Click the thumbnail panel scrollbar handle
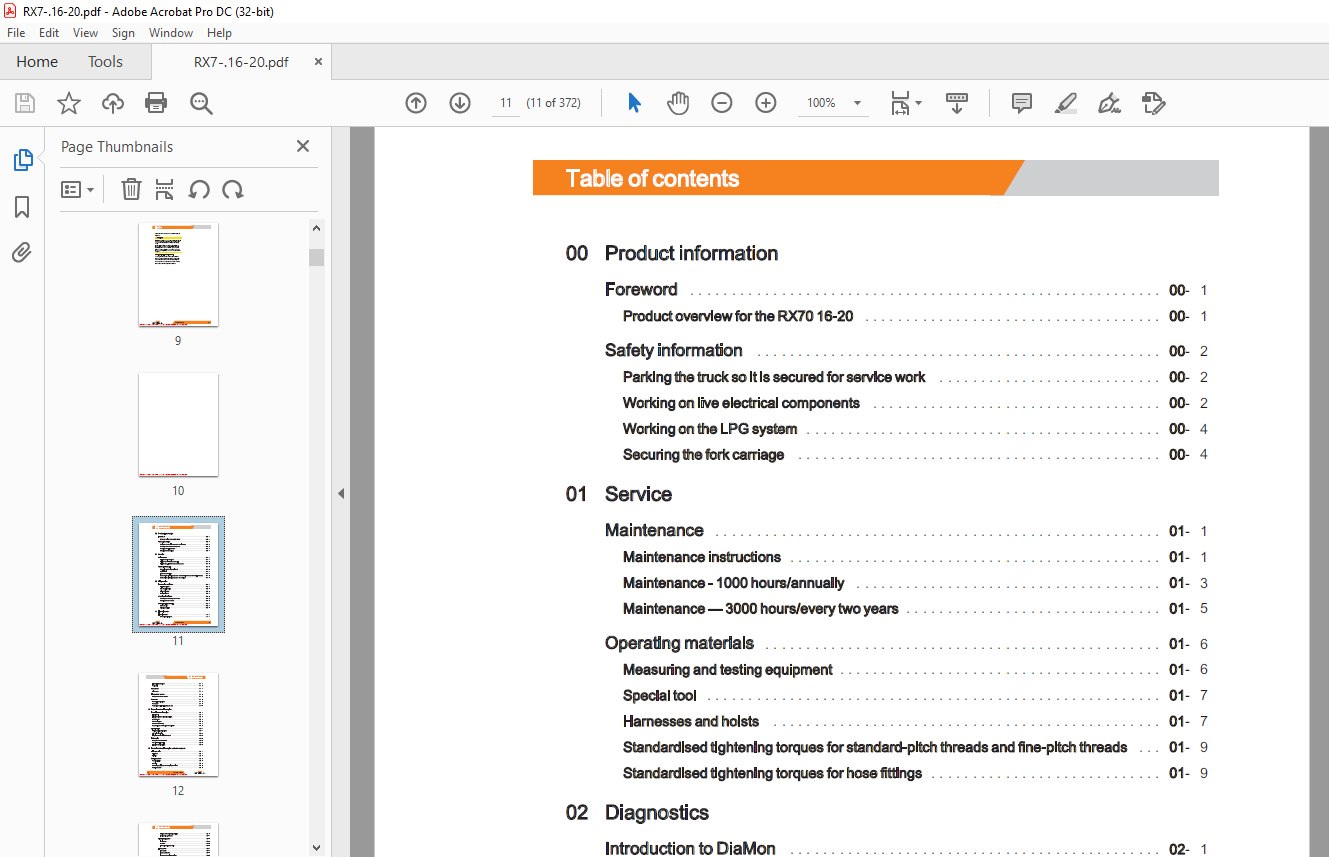The width and height of the screenshot is (1329, 857). coord(316,257)
